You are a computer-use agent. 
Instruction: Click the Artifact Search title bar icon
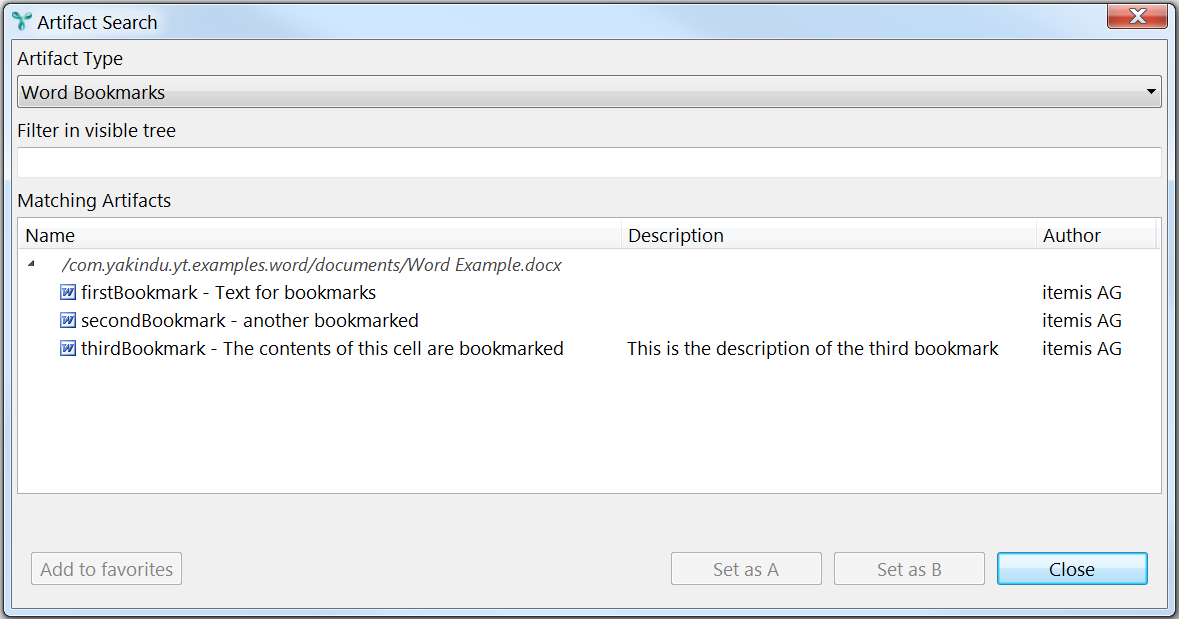(22, 22)
